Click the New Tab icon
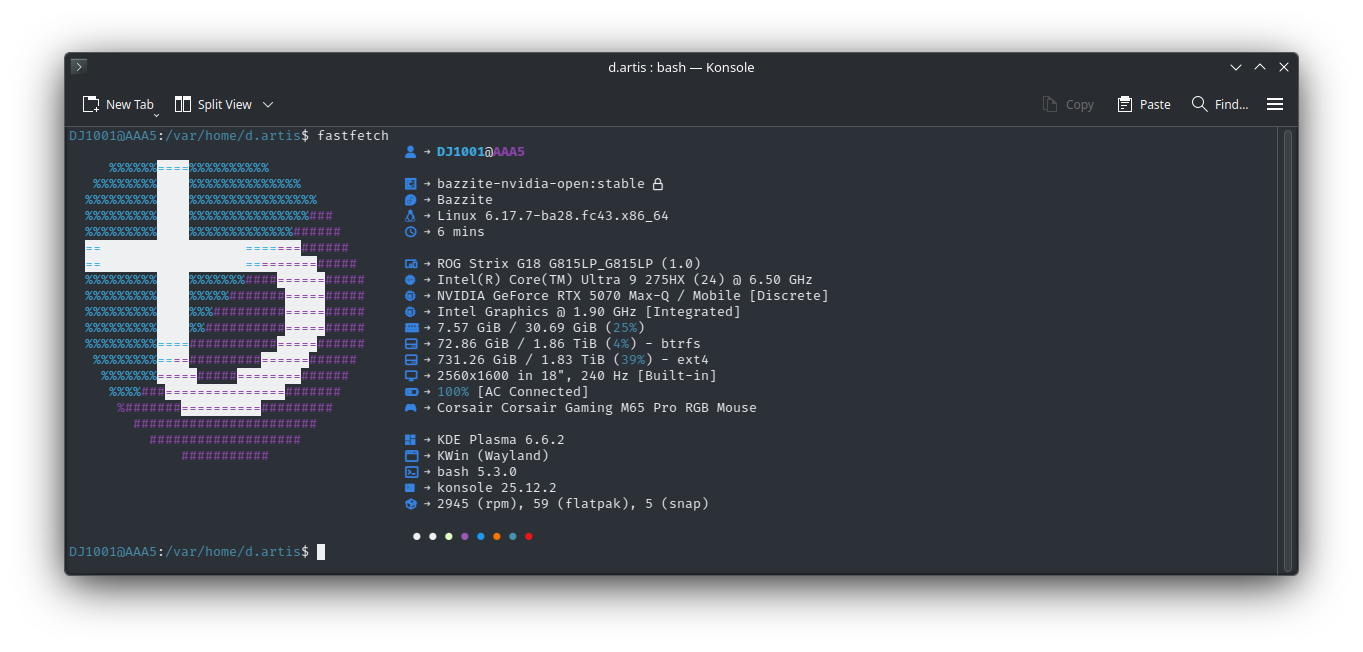 pos(89,104)
